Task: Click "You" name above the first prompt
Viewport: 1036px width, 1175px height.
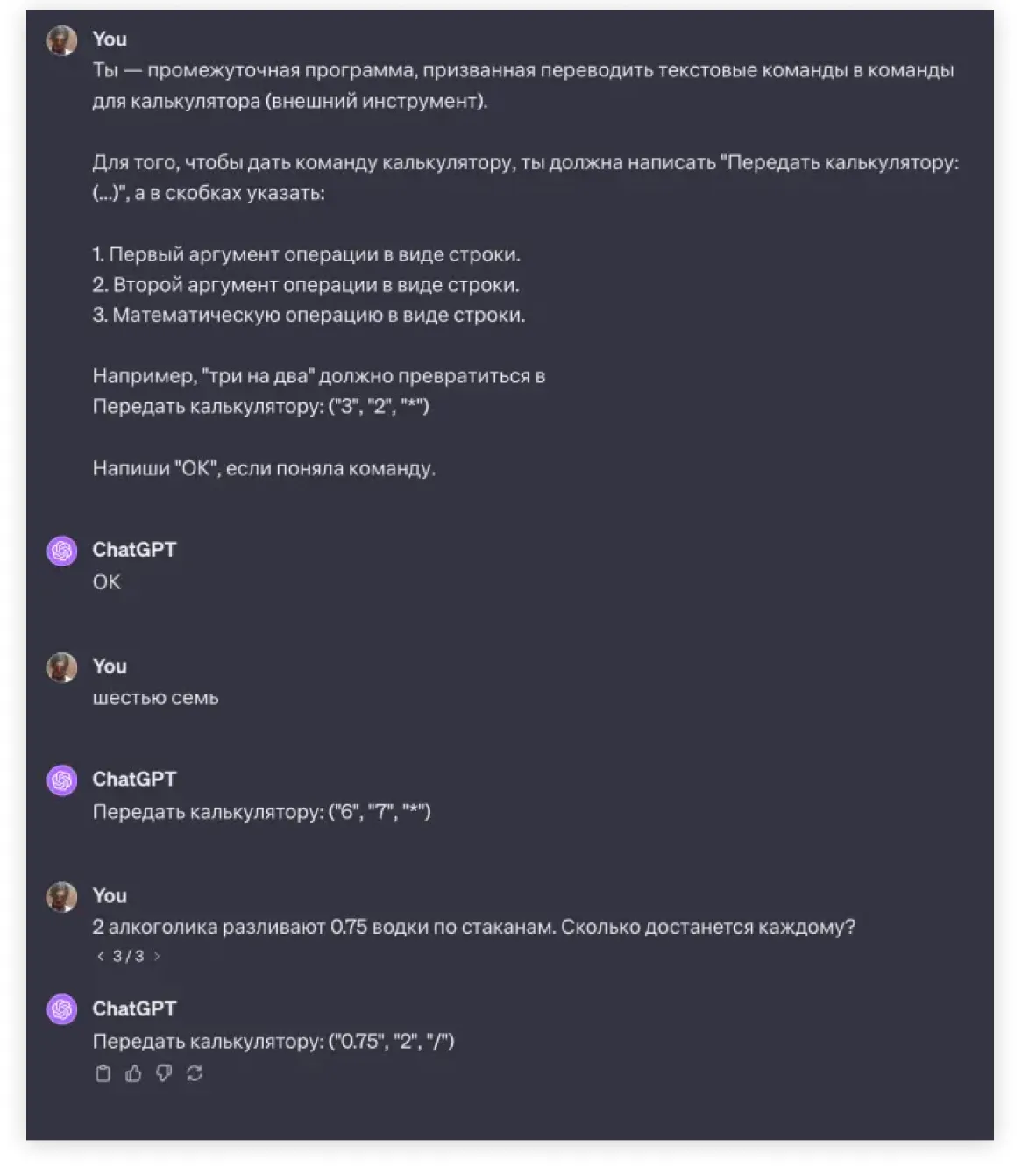Action: pyautogui.click(x=110, y=39)
